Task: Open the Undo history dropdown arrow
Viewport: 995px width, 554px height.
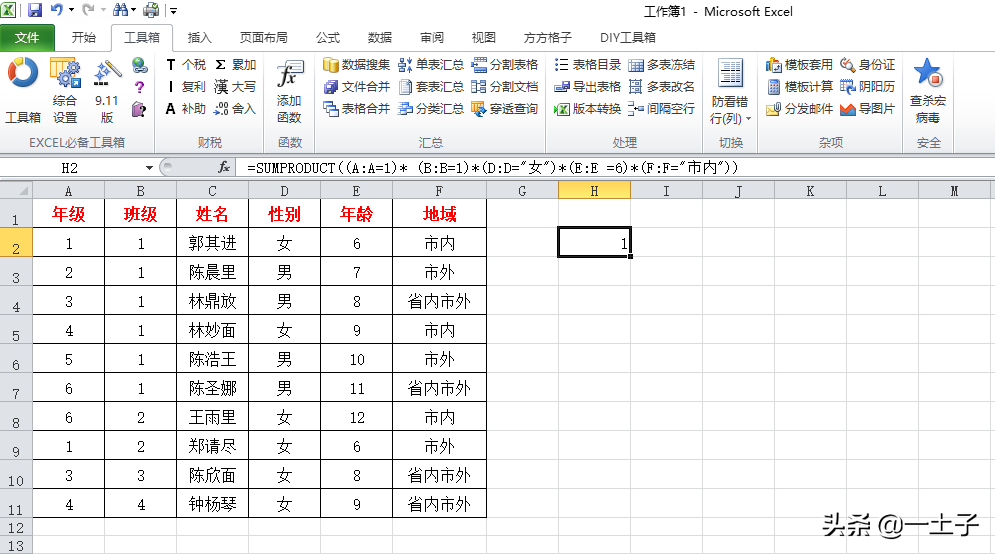Action: (x=71, y=10)
